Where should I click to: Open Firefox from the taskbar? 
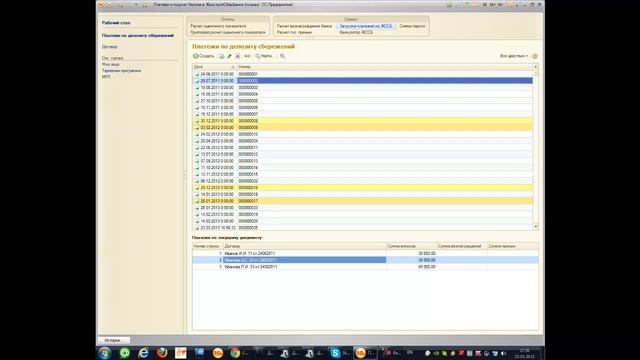[x=162, y=353]
